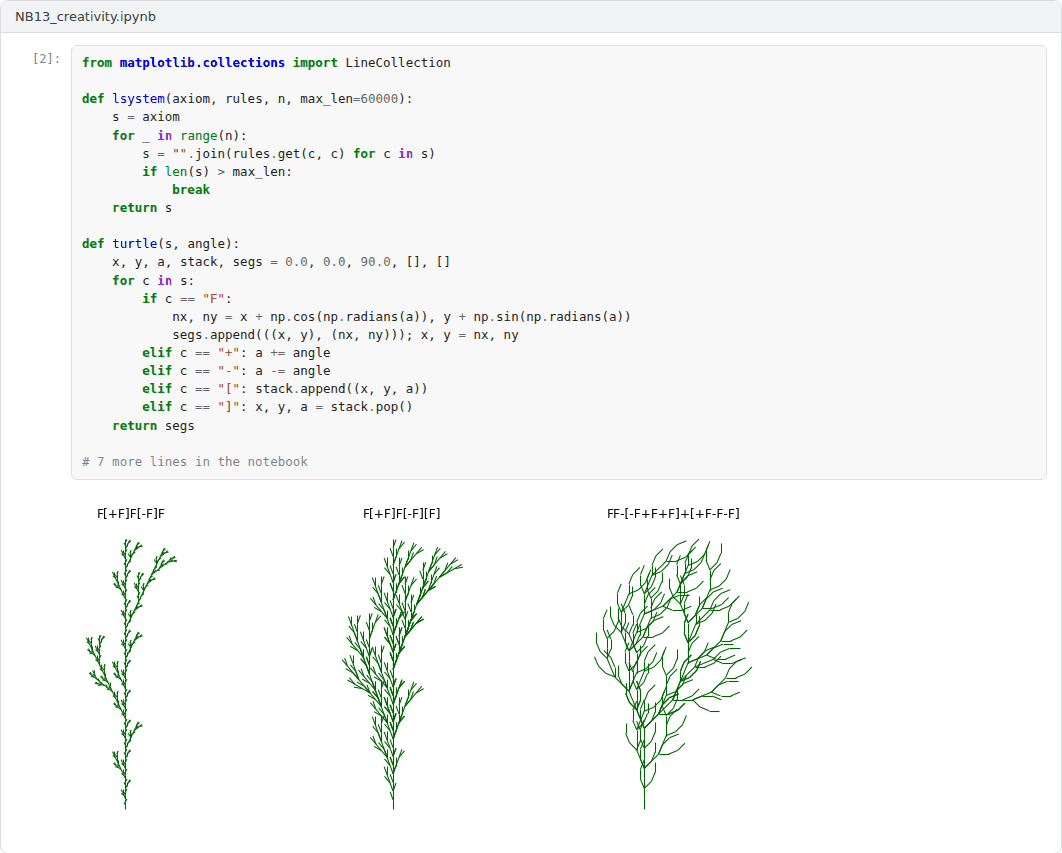Click the 'break' statement
Screen dimensions: 1062x853
click(x=191, y=190)
